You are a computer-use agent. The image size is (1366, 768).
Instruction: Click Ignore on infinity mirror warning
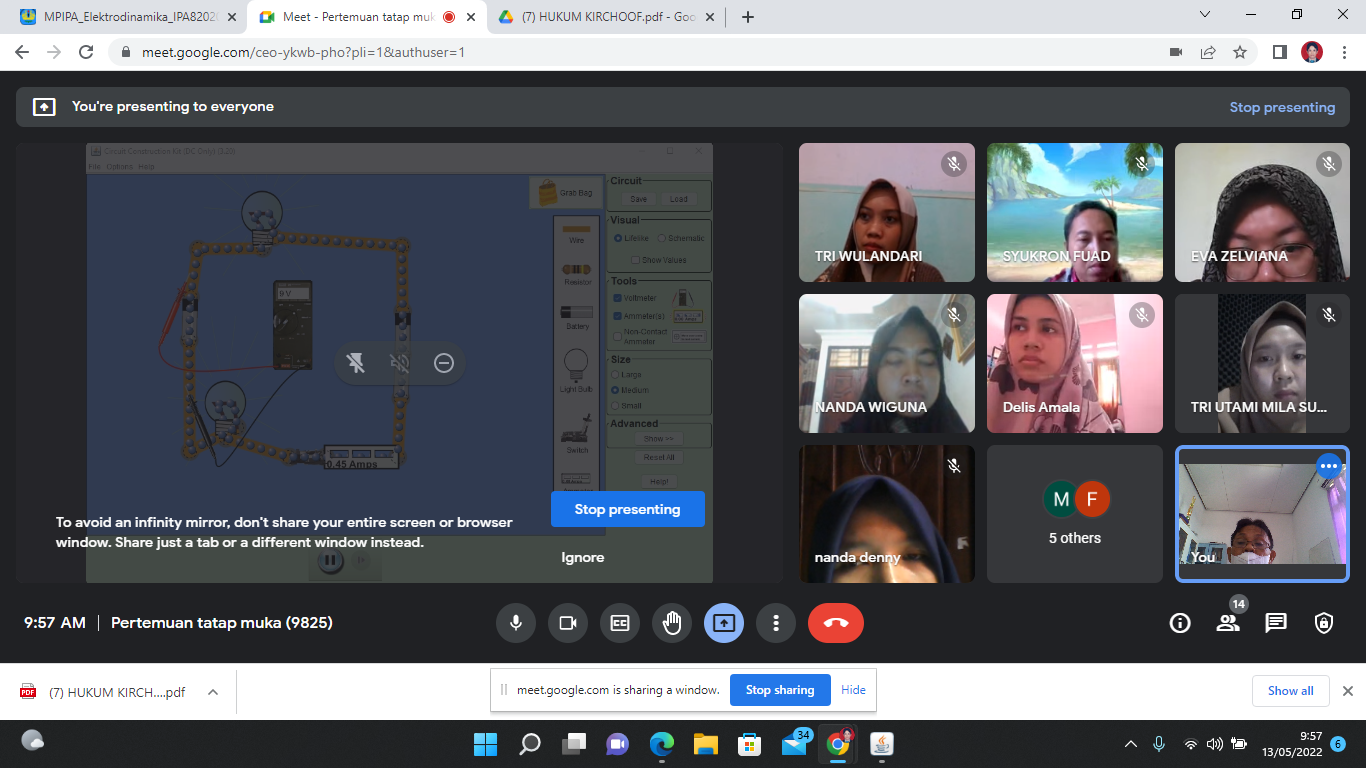tap(583, 557)
